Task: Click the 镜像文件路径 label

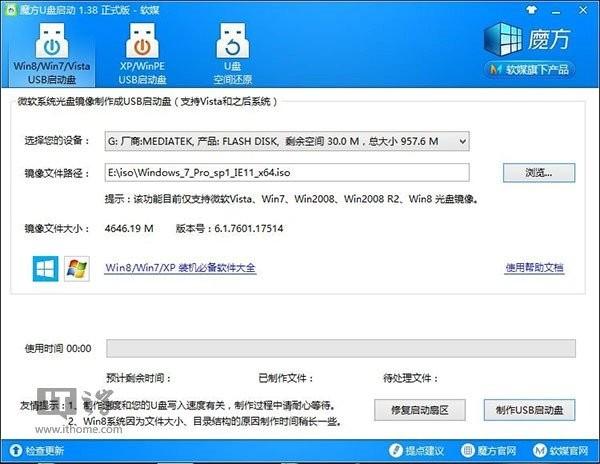Action: tap(57, 173)
